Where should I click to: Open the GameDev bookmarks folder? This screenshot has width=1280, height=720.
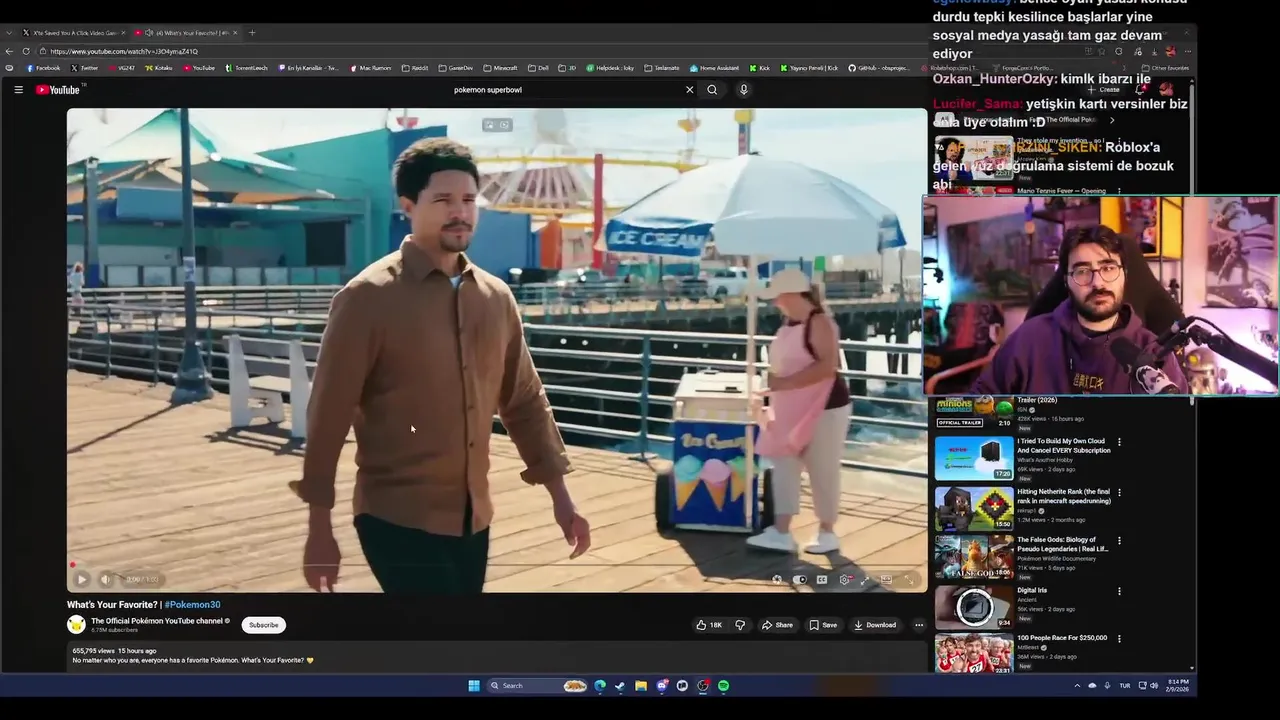coord(455,68)
